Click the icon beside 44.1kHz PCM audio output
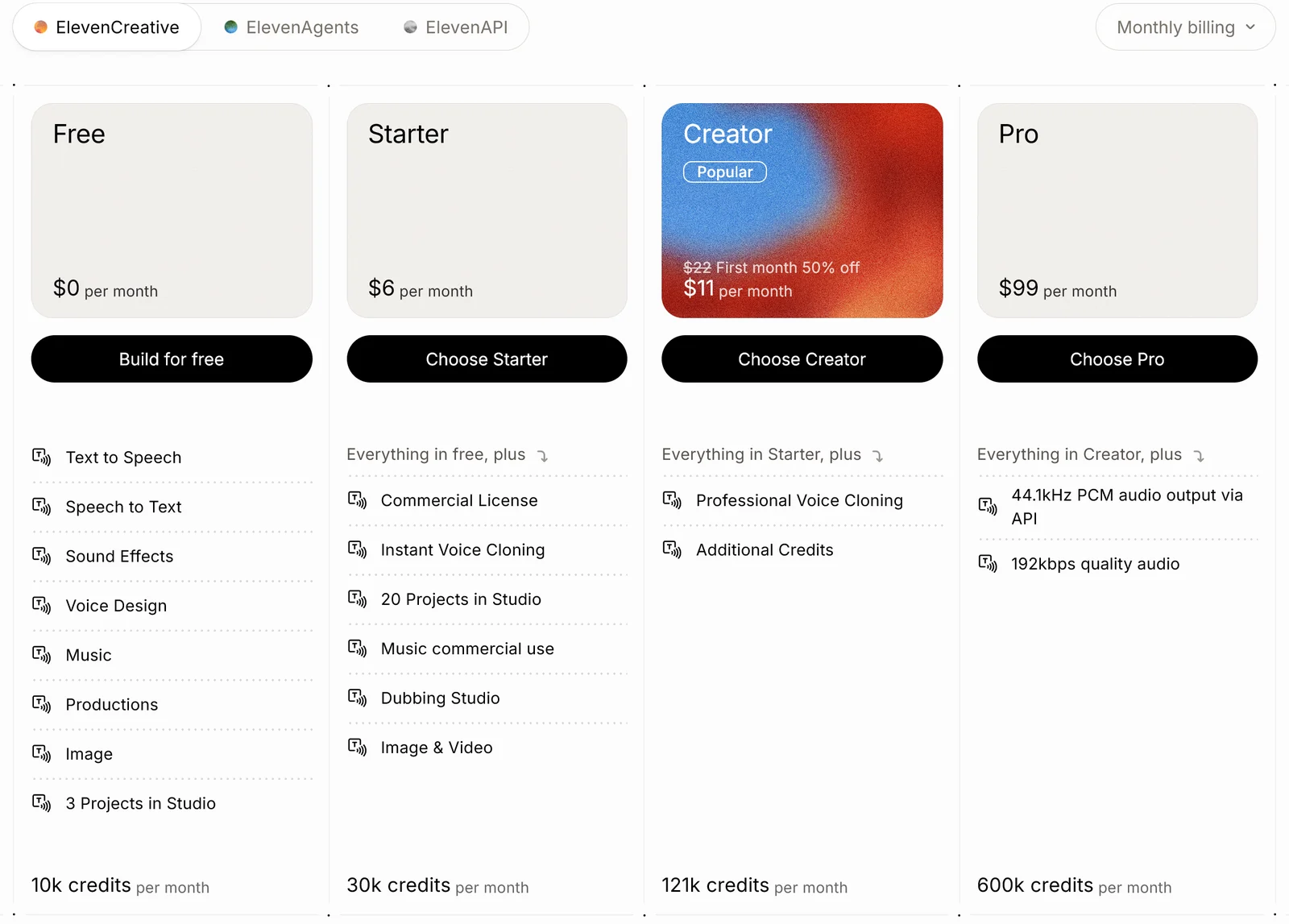Image resolution: width=1289 pixels, height=924 pixels. (988, 507)
